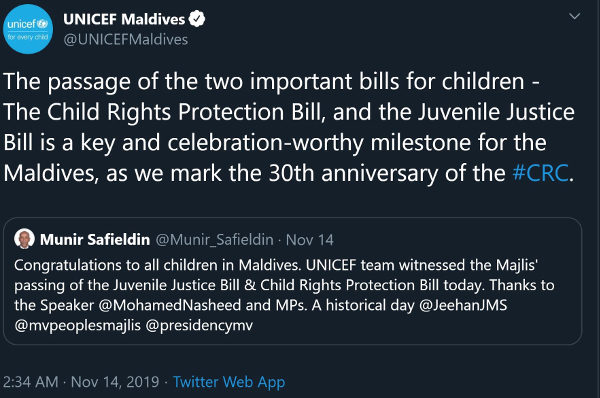Follow the #CRC hashtag link
600x398 pixels.
(x=540, y=173)
